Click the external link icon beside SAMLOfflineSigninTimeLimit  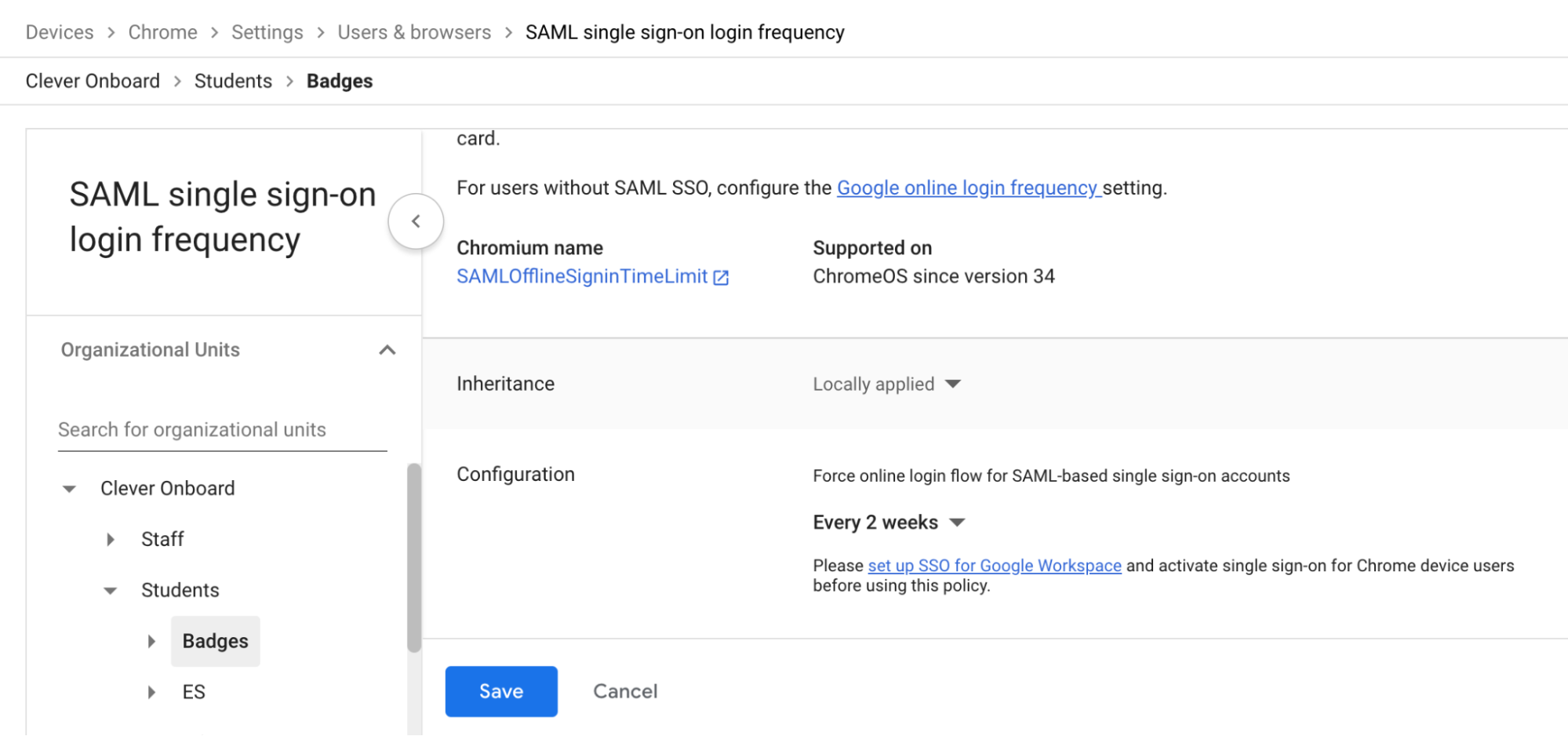click(x=721, y=276)
